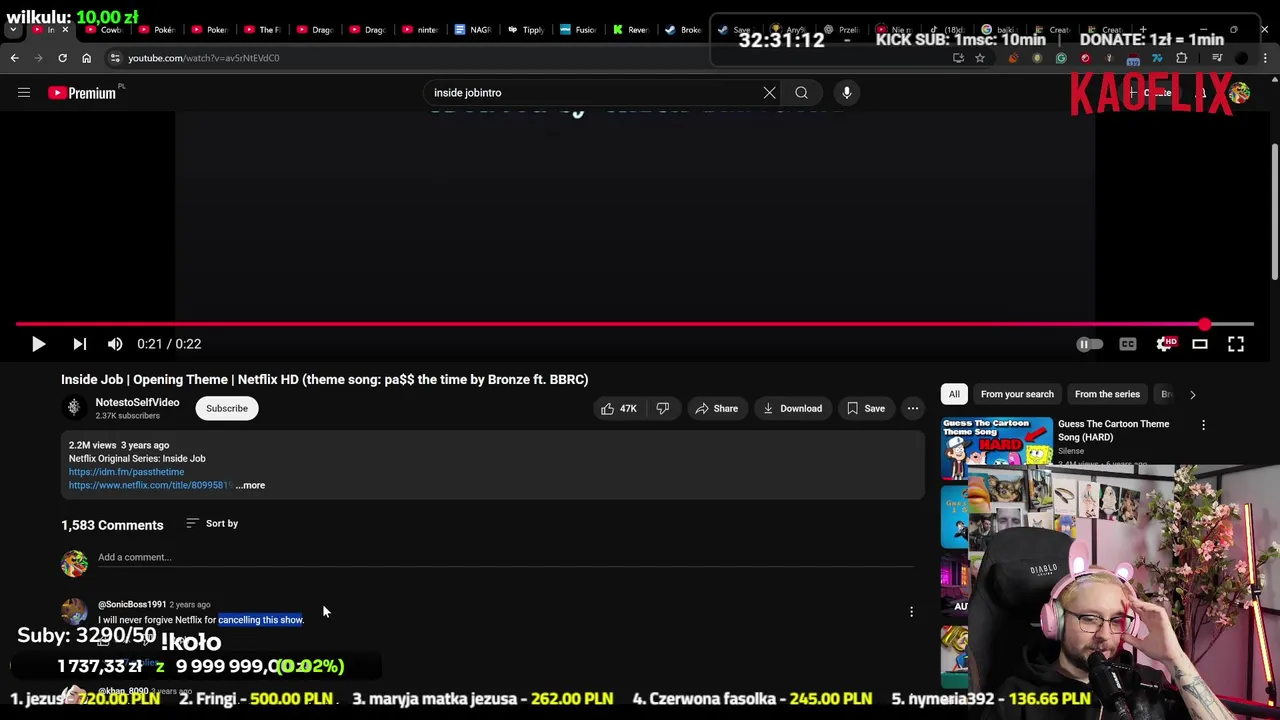Open the idm.fm/passthetime link
This screenshot has height=720, width=1280.
pyautogui.click(x=126, y=472)
